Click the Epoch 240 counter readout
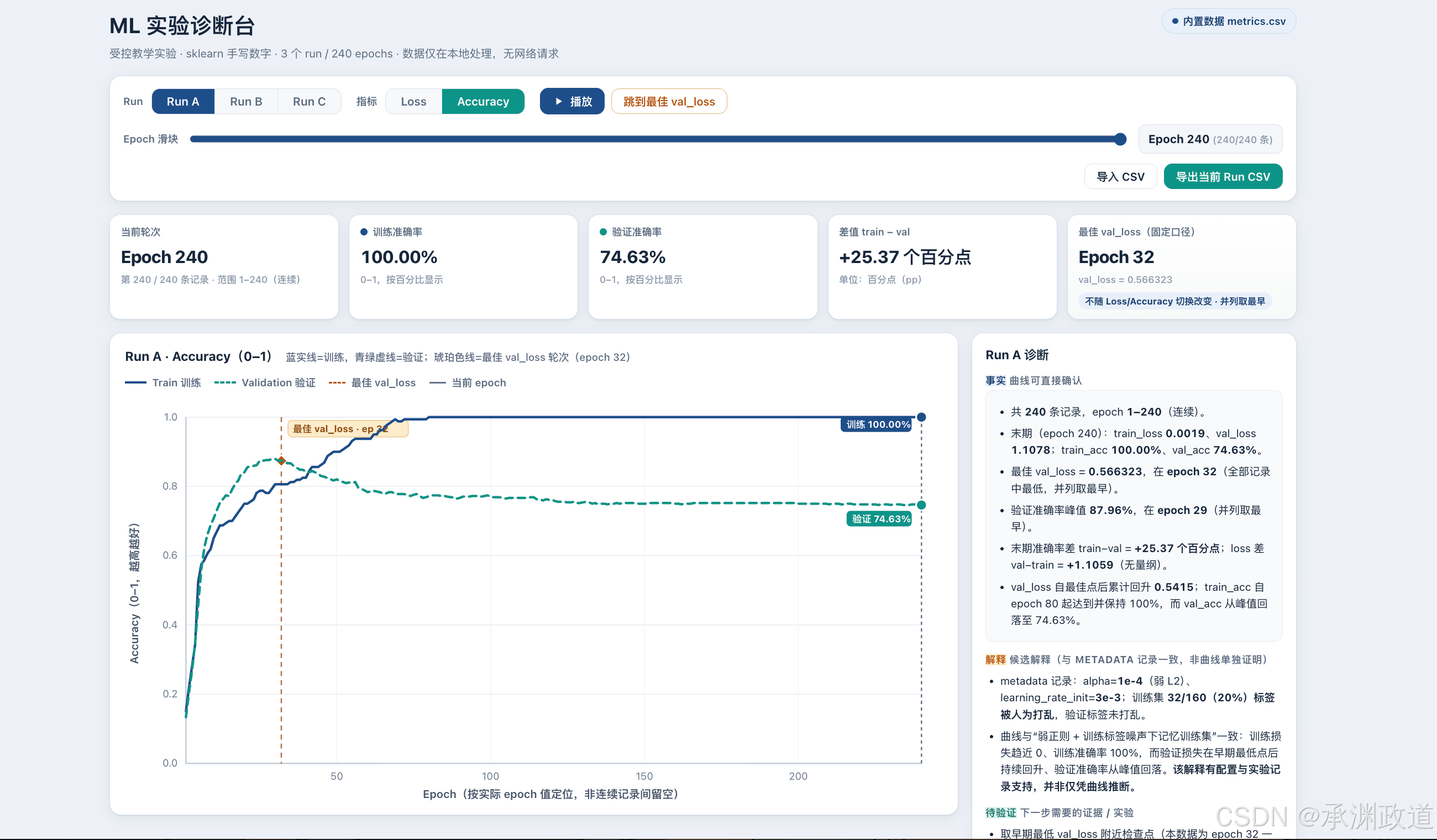 coord(1210,140)
